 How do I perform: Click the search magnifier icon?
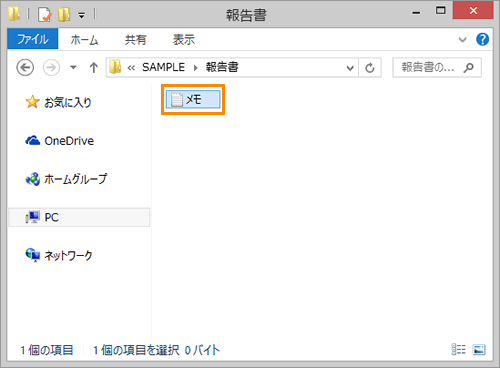468,68
